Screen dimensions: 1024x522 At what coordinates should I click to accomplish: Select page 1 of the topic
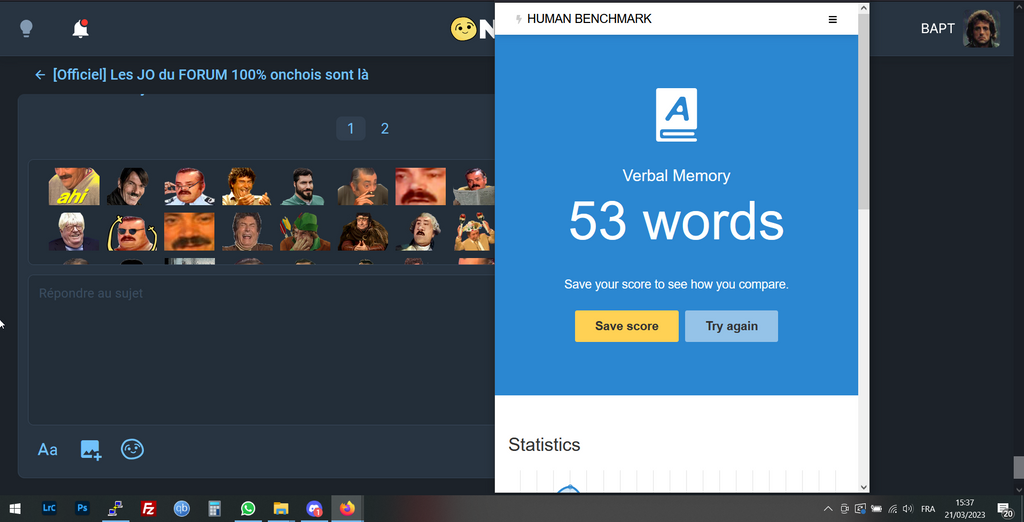350,128
